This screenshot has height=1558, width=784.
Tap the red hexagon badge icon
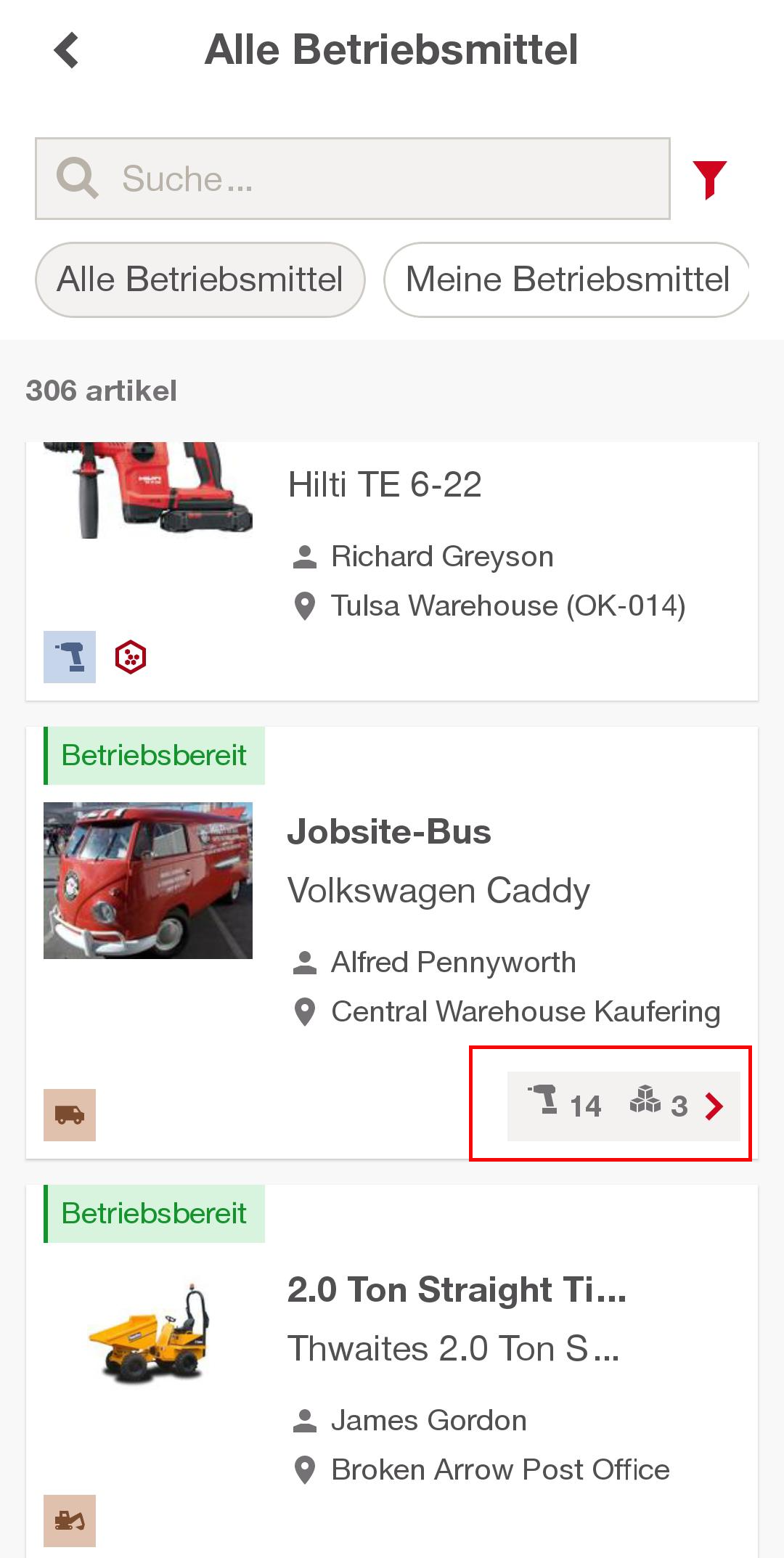[131, 657]
